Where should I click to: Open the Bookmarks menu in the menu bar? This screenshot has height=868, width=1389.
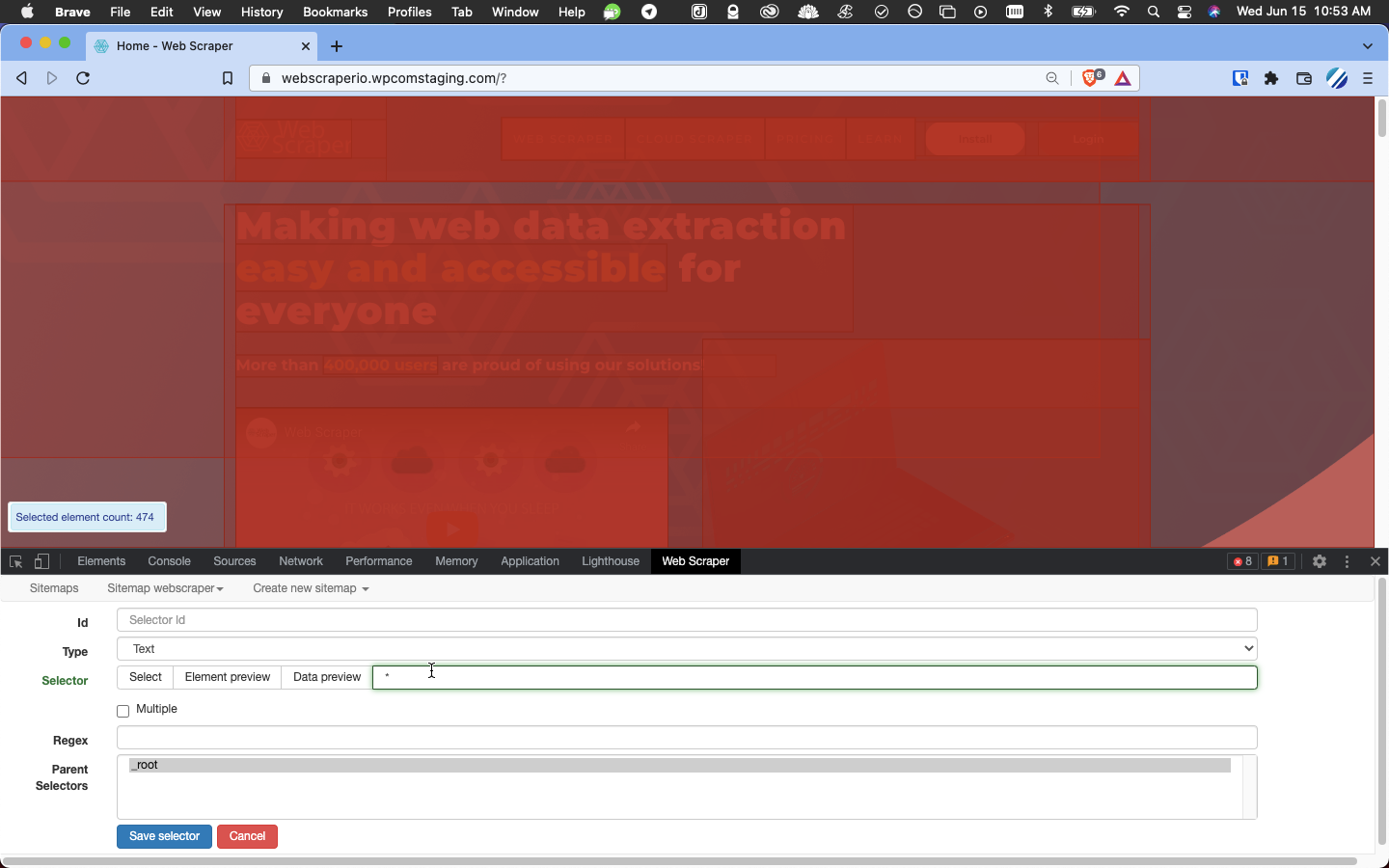(335, 12)
